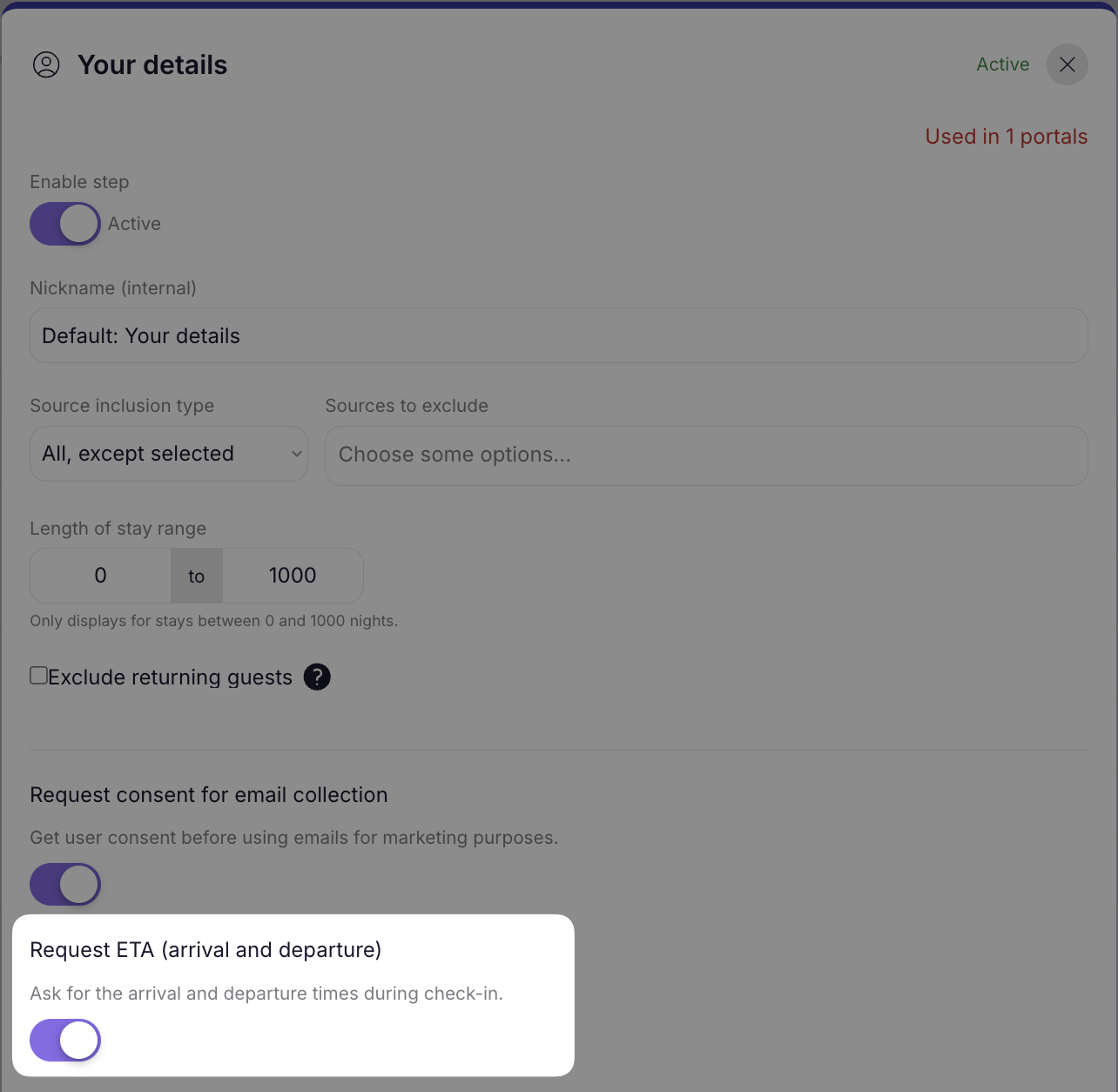Viewport: 1118px width, 1092px height.
Task: Click the minimum stay value field showing 0
Action: [100, 576]
